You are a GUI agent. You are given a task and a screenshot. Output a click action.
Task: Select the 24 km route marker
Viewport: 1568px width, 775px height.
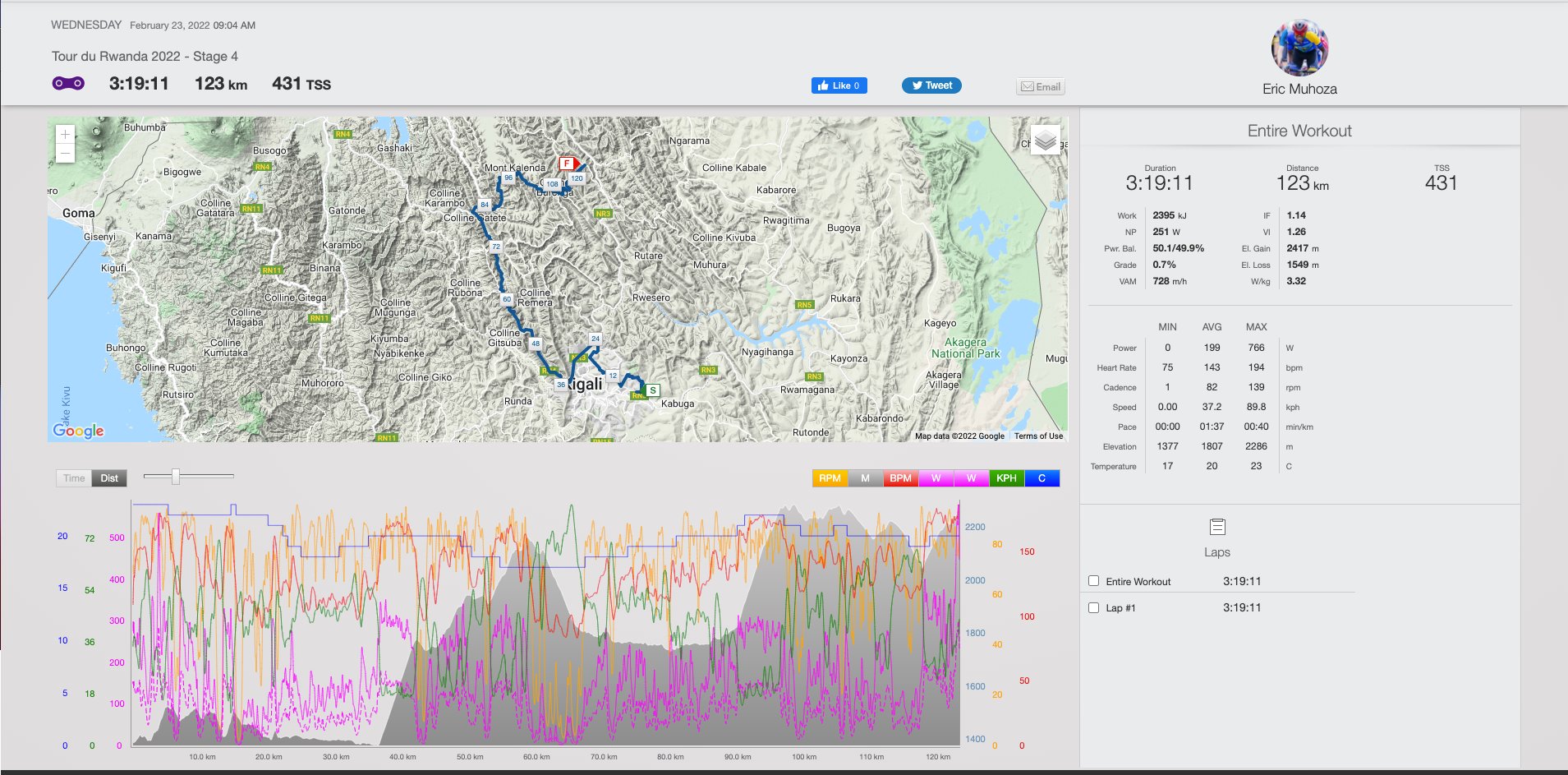click(595, 339)
